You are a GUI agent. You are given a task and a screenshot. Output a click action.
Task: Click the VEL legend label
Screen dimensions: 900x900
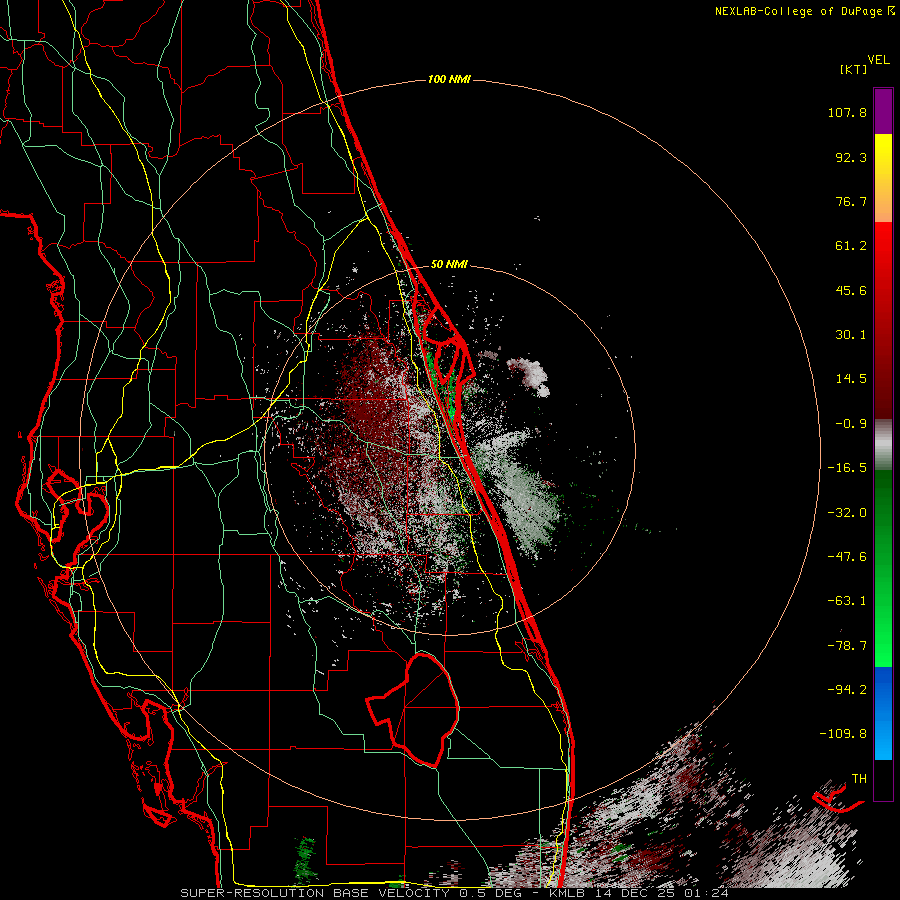coord(878,60)
